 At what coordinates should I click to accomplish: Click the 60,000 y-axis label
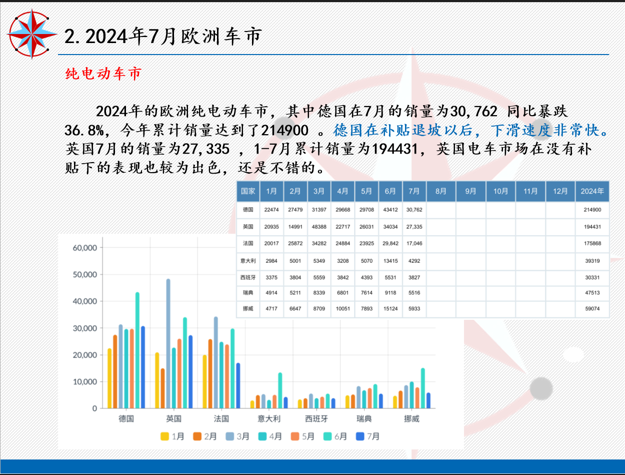pos(79,247)
